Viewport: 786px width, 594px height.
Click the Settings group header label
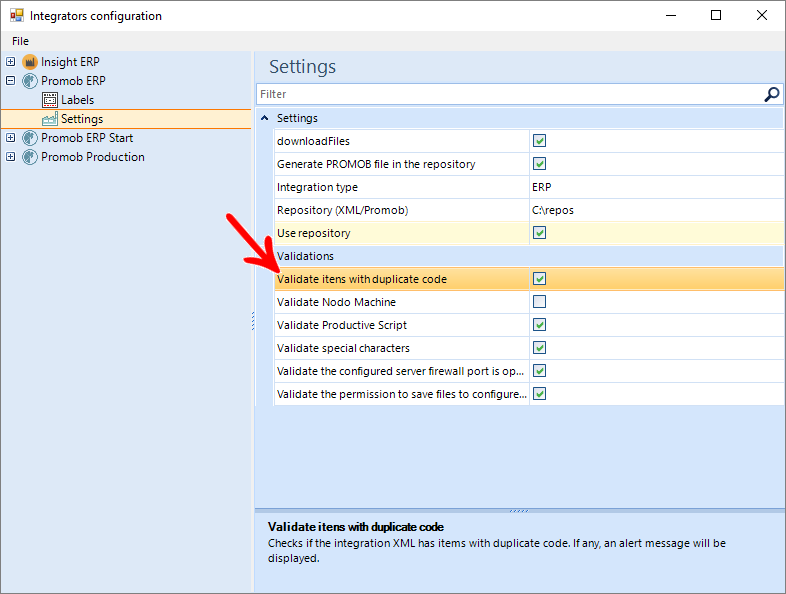pos(297,118)
